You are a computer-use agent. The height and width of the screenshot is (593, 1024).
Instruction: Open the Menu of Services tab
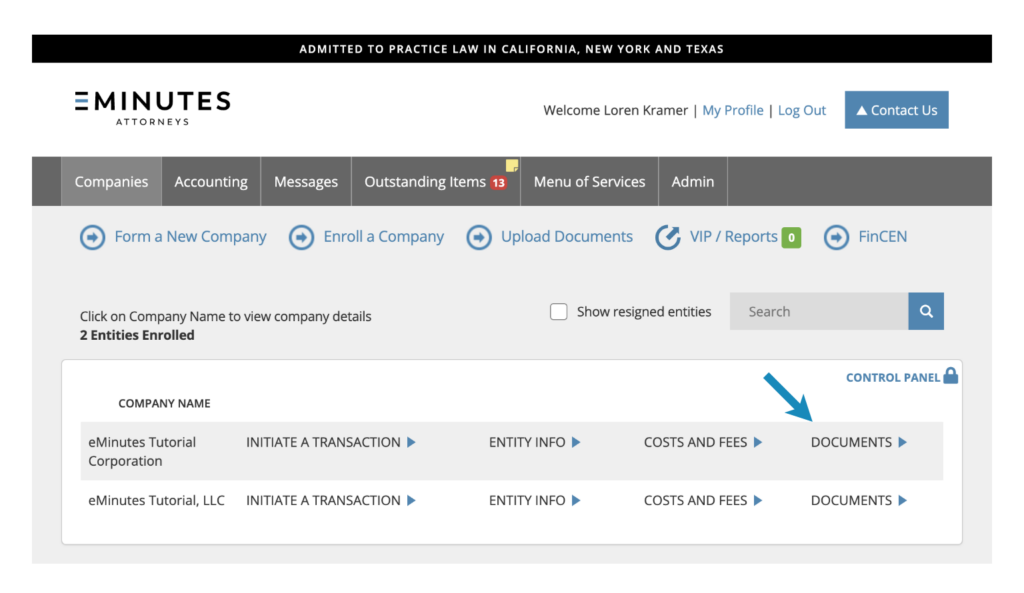[x=589, y=182]
